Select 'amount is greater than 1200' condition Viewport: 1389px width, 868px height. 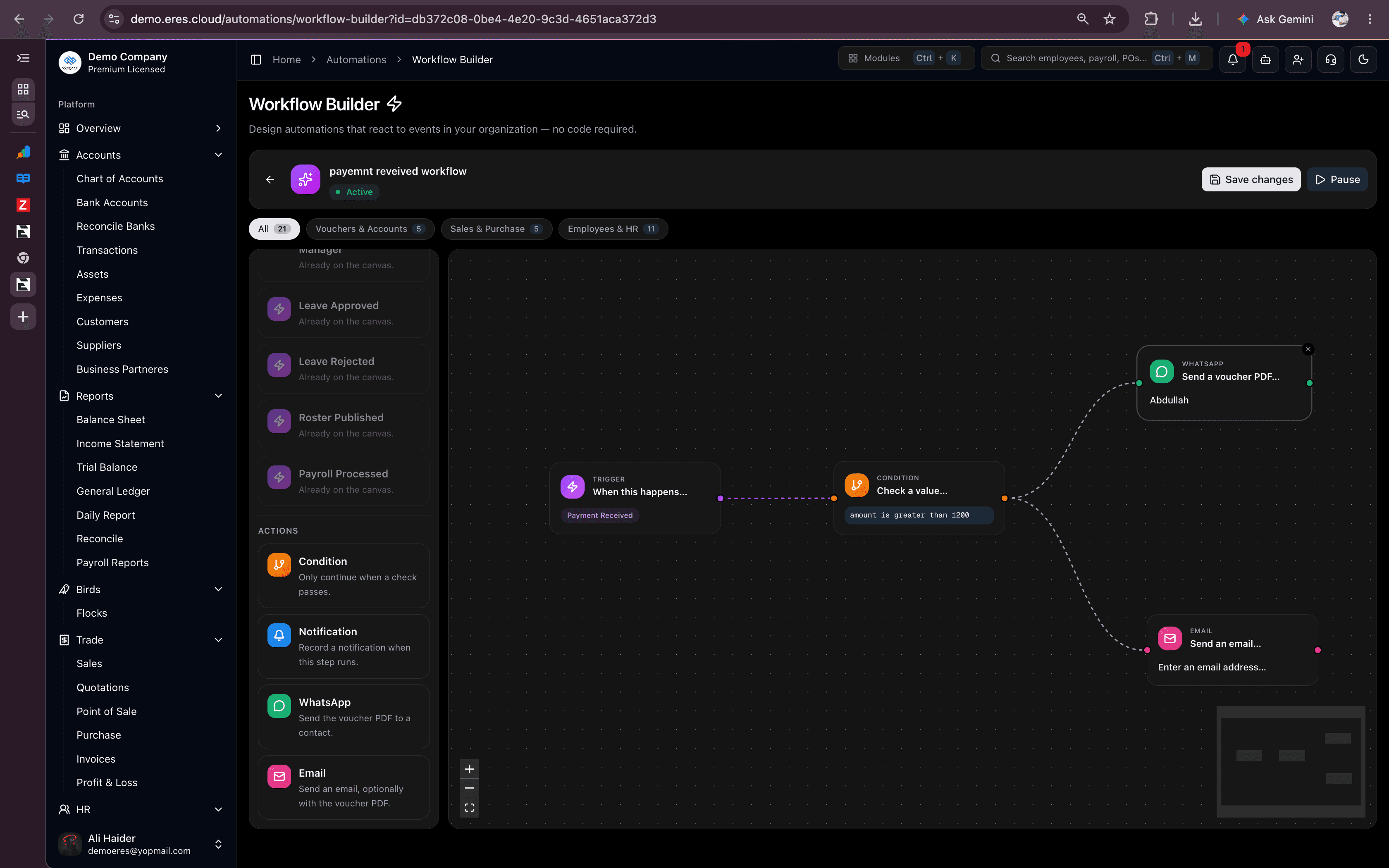click(918, 515)
